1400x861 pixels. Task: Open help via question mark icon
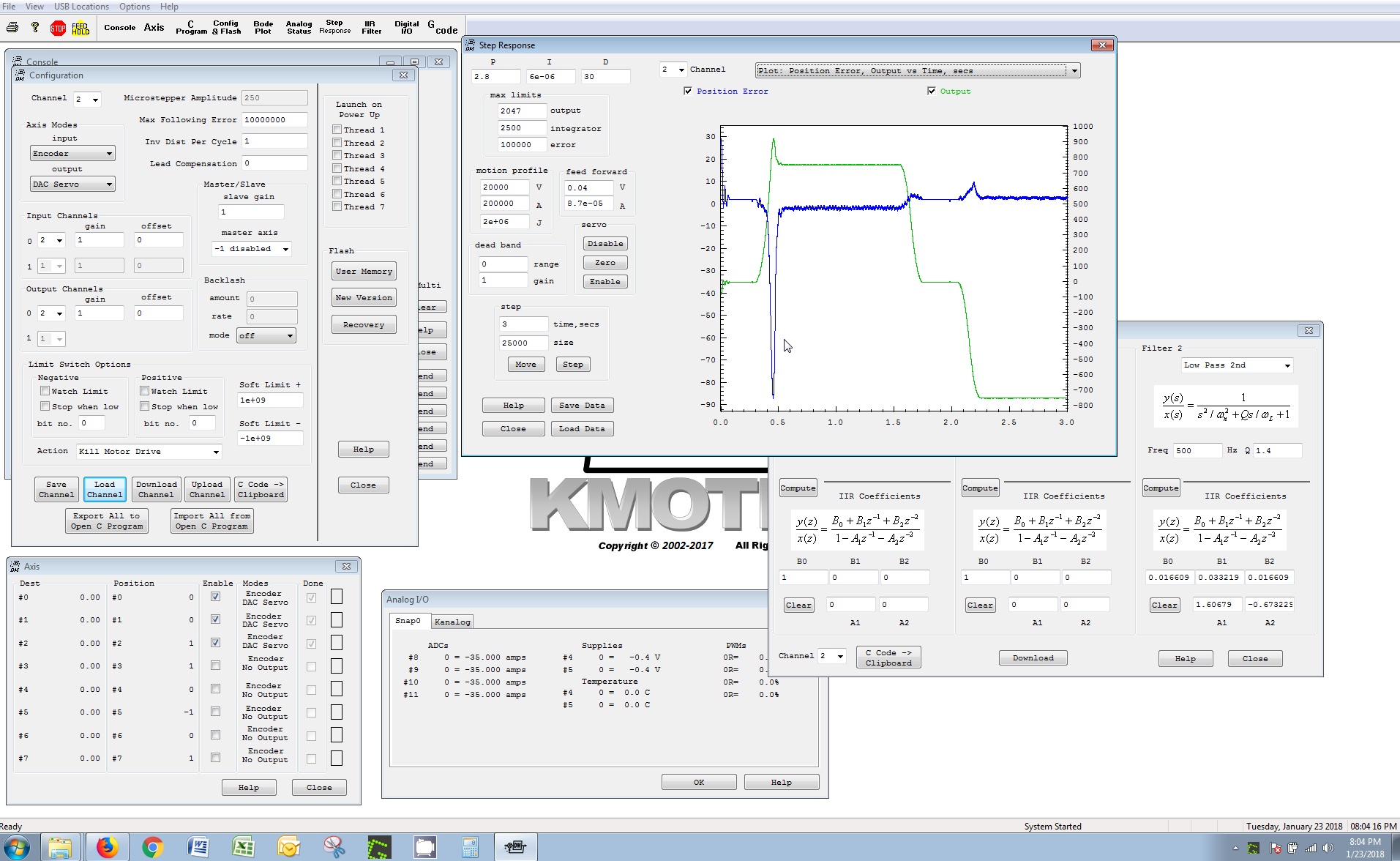(x=35, y=28)
